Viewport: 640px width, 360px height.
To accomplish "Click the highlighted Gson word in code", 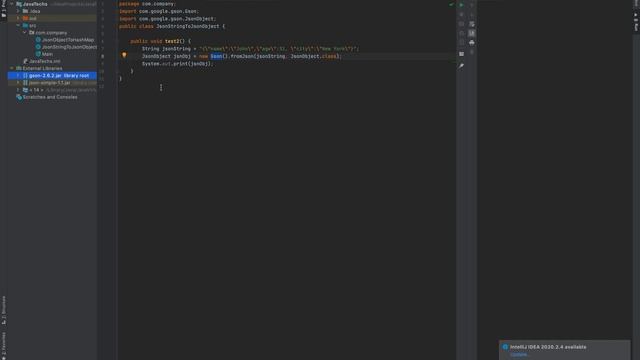I will coord(216,56).
